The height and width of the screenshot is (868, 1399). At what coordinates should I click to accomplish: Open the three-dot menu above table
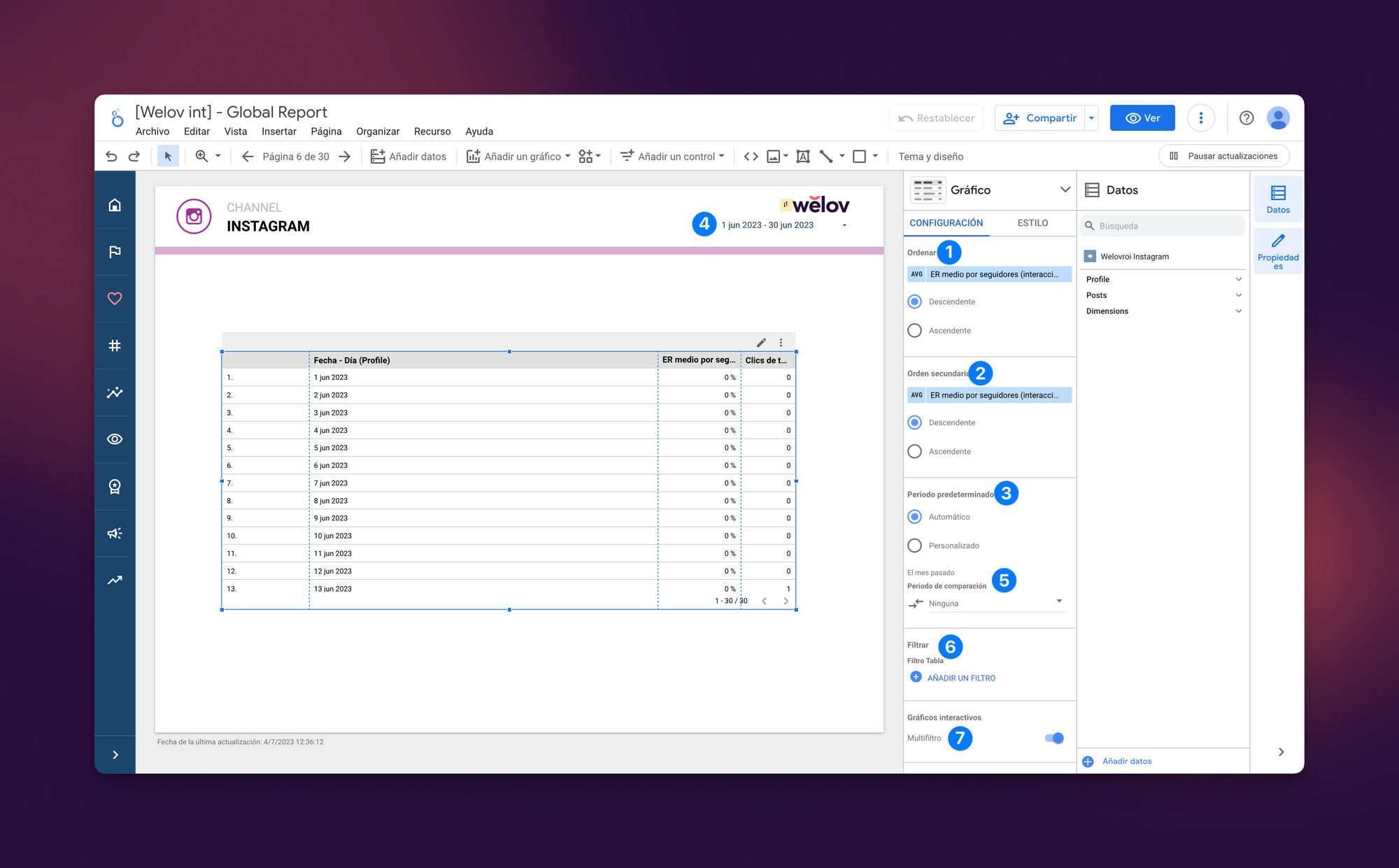pos(781,343)
